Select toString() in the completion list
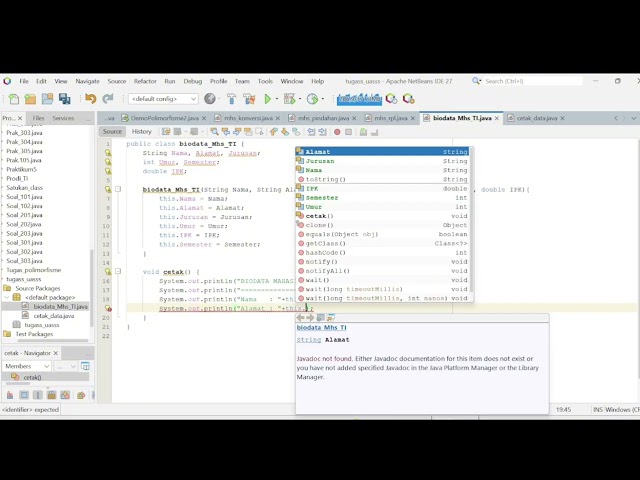The height and width of the screenshot is (480, 640). (x=382, y=179)
